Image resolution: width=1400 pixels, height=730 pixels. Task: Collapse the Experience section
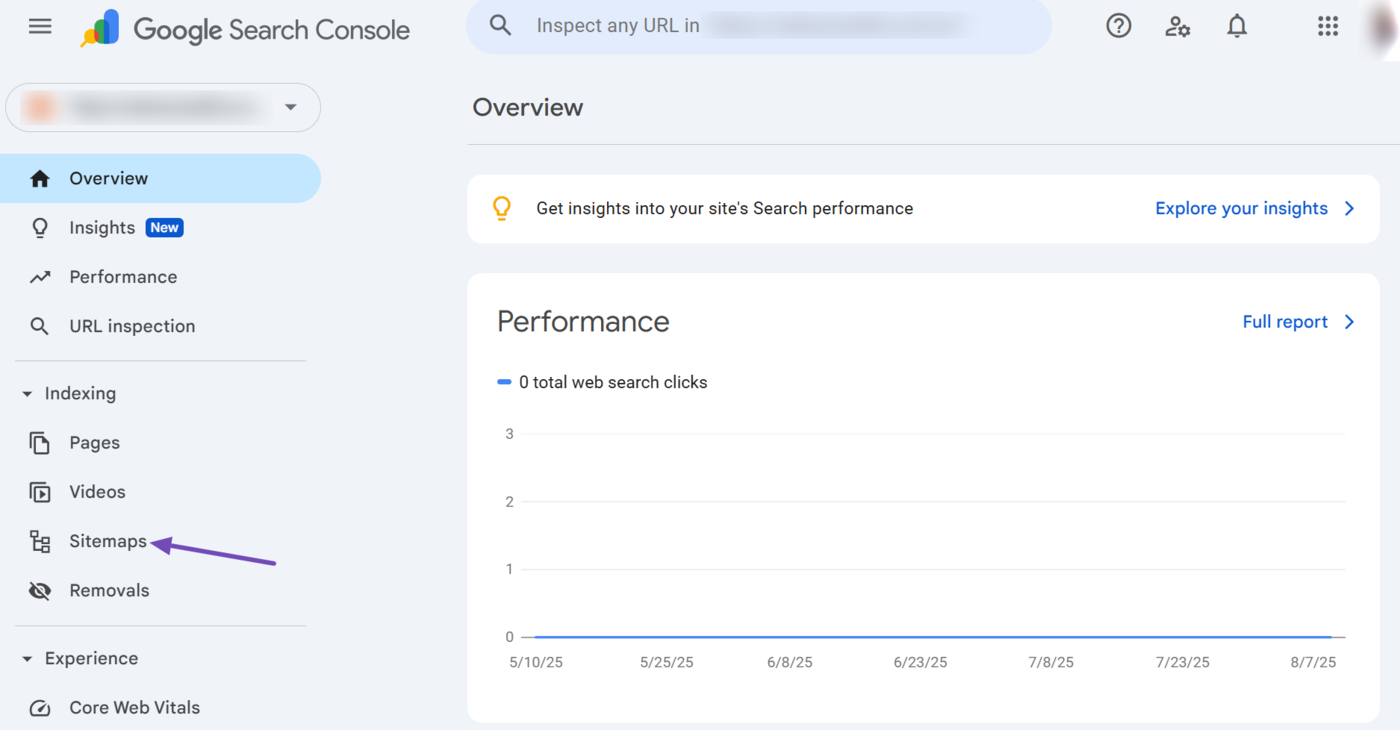27,659
